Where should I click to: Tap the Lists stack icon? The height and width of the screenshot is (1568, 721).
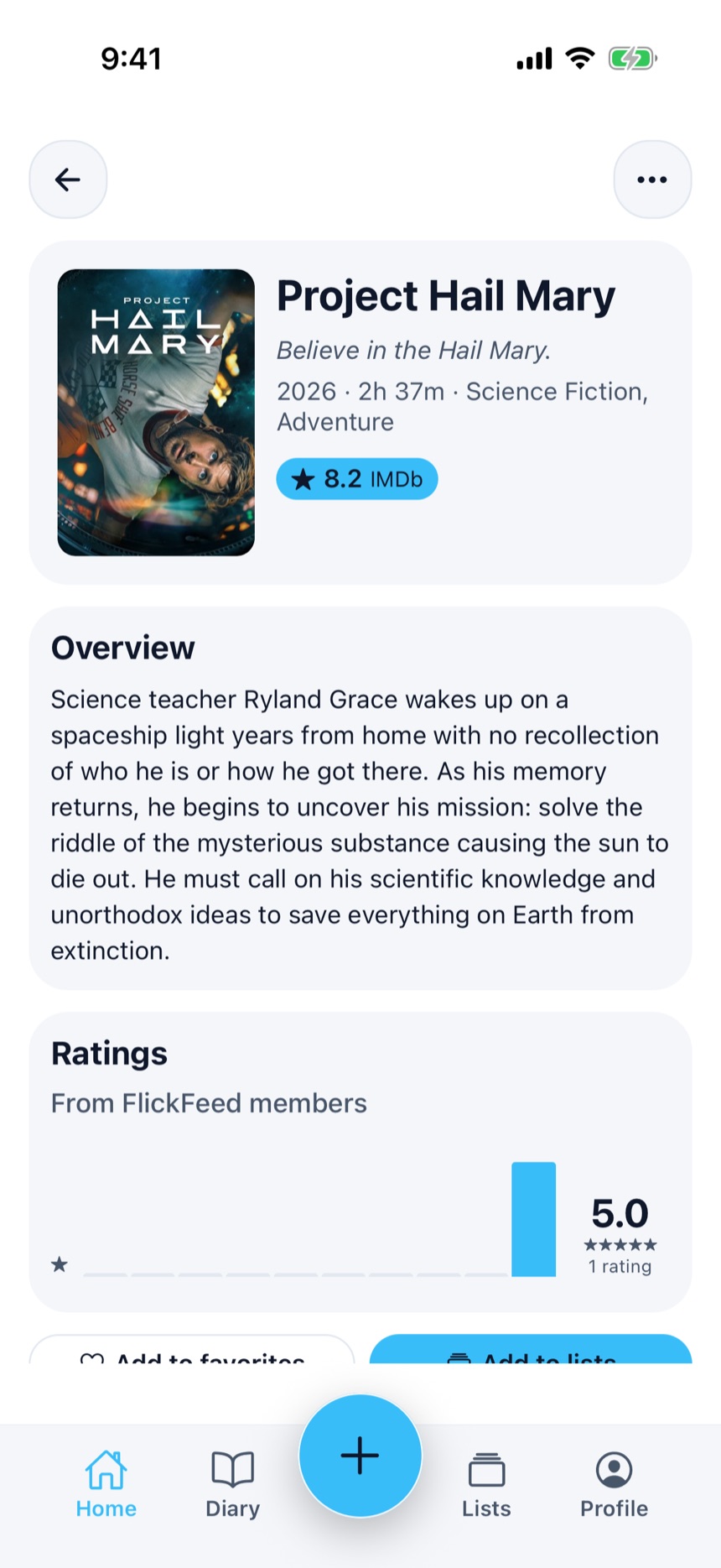486,1469
